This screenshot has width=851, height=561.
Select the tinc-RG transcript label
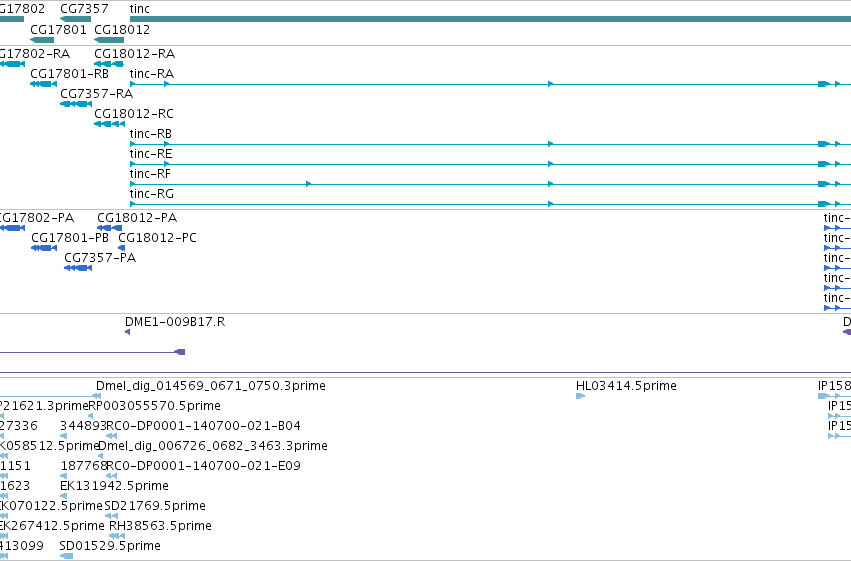click(152, 194)
